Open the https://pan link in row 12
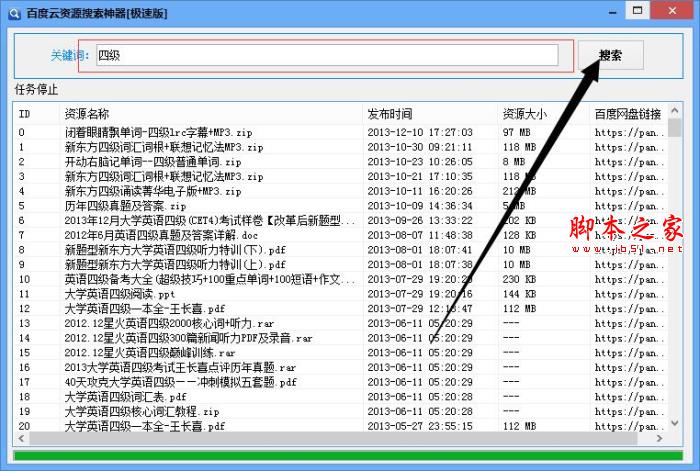 tap(629, 308)
